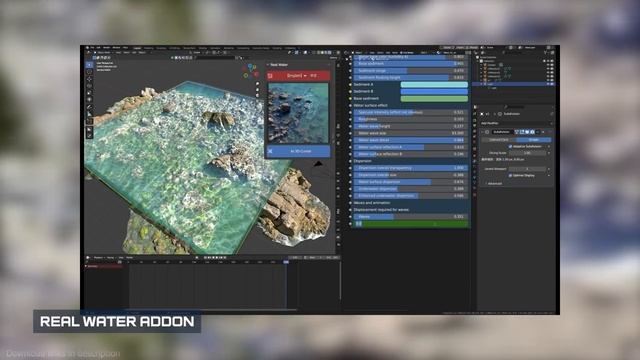Select the Annotate tool

click(x=89, y=108)
